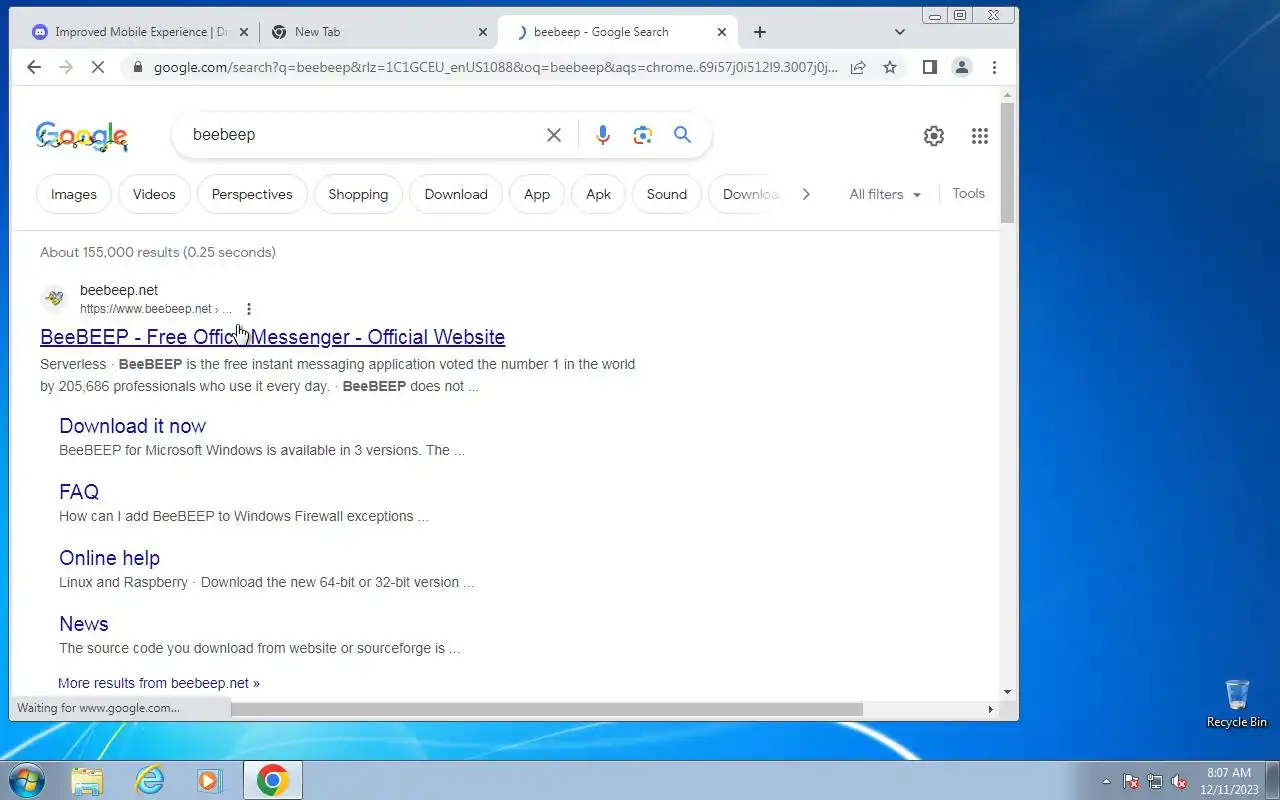This screenshot has height=800, width=1280.
Task: Click More results from beebeep.net
Action: tap(159, 683)
